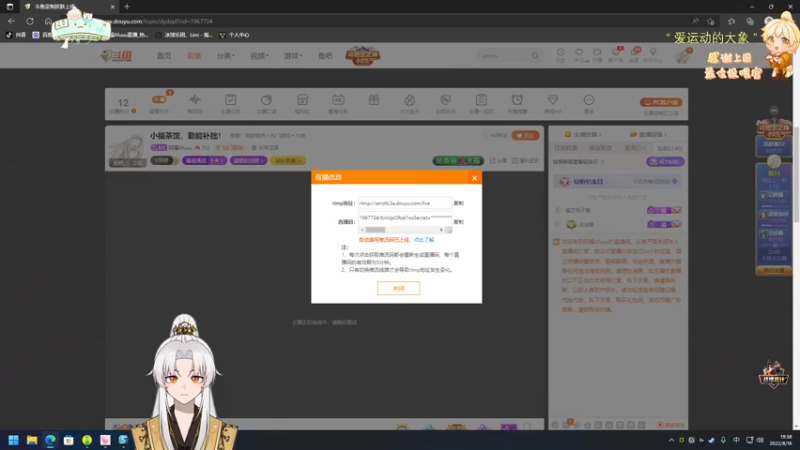Click Microsoft Edge icon in taskbar
The height and width of the screenshot is (450, 800).
pyautogui.click(x=51, y=440)
